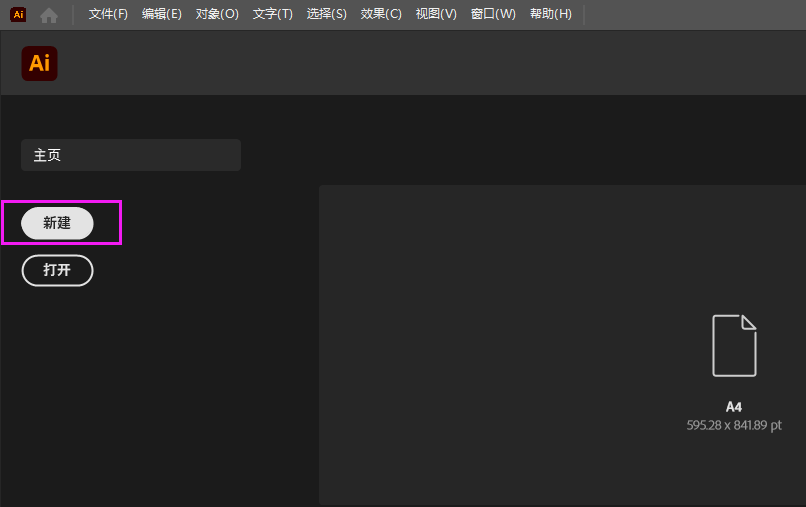This screenshot has height=507, width=806.
Task: Open the 窗口(W) menu
Action: coord(493,14)
